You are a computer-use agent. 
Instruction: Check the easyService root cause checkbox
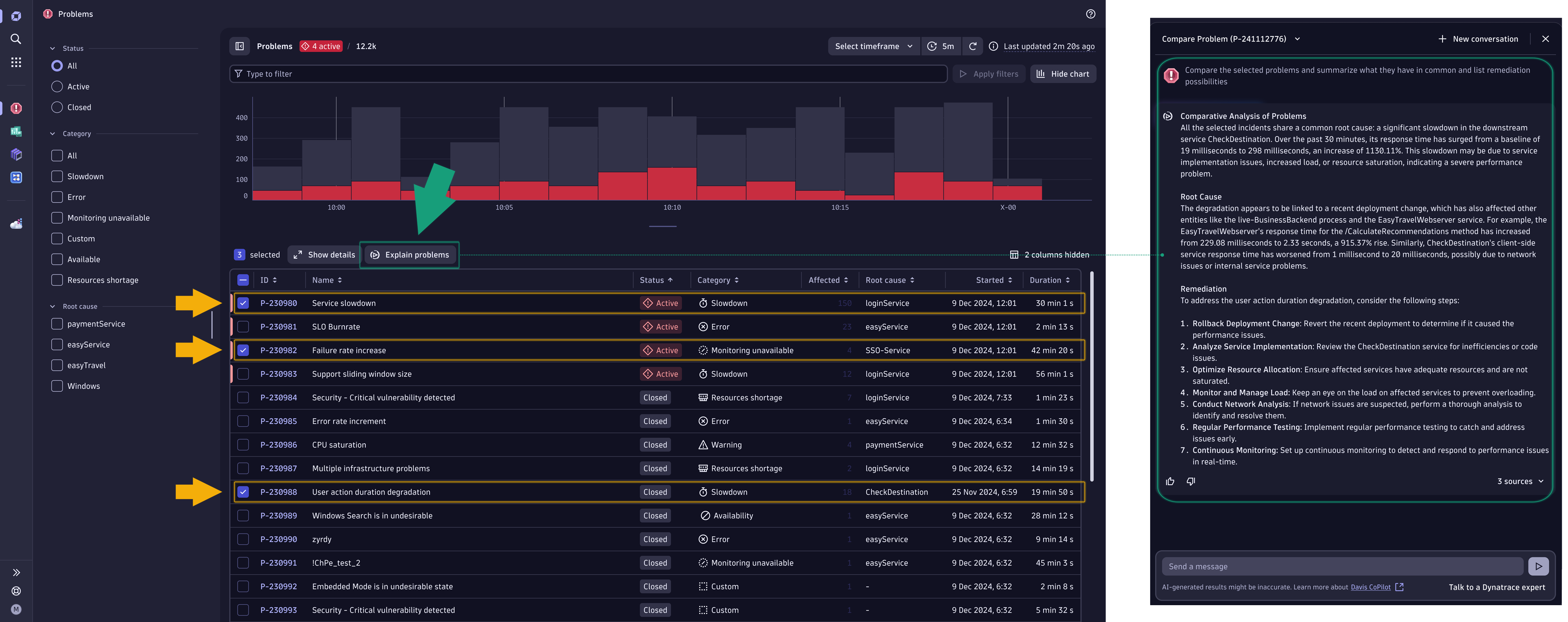pyautogui.click(x=57, y=345)
